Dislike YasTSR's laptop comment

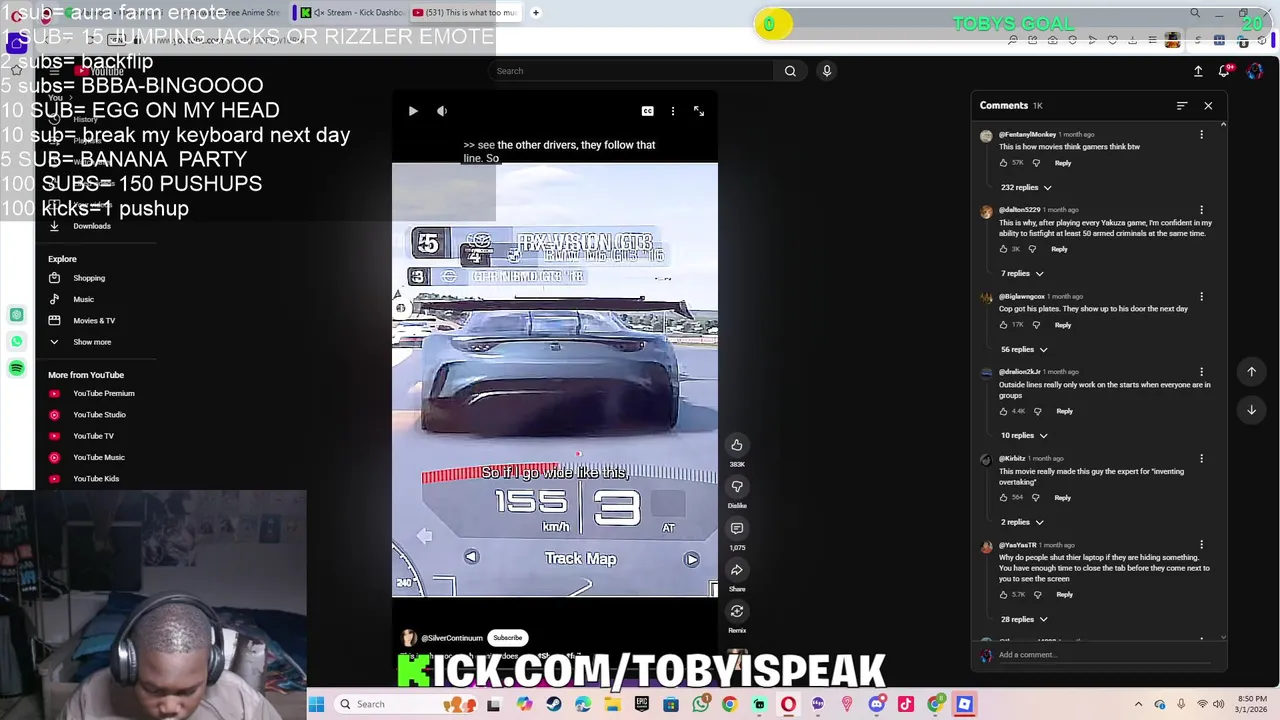coord(1037,595)
